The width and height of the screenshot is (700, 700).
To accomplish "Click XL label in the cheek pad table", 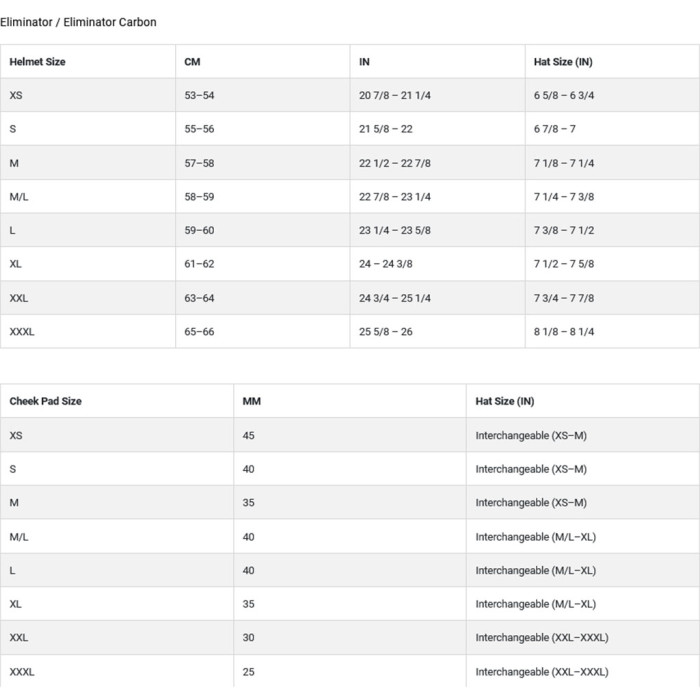I will click(16, 604).
